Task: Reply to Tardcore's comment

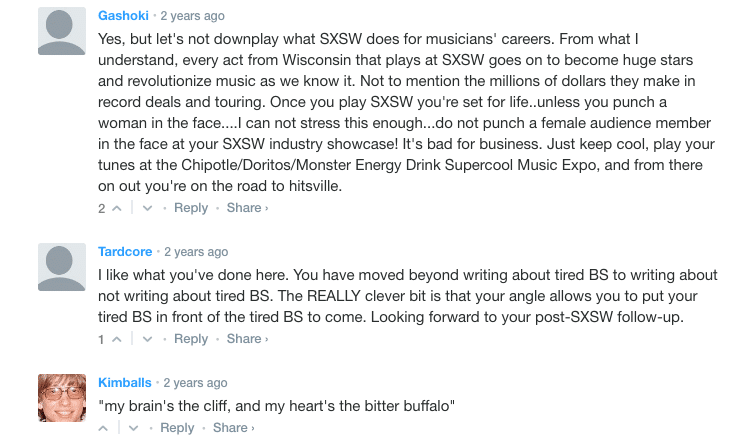Action: (x=191, y=339)
